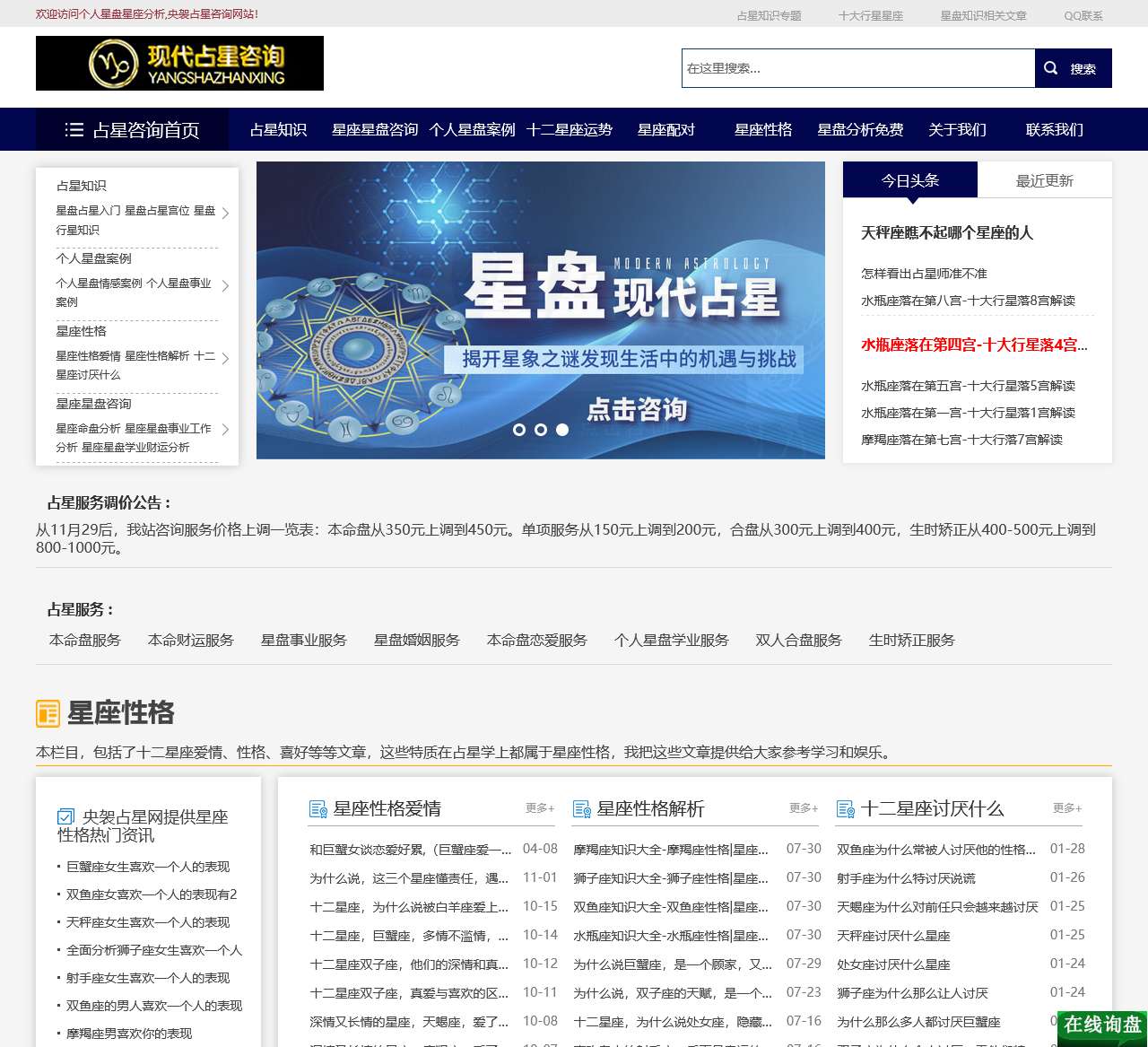This screenshot has height=1047, width=1148.
Task: Open article 射手座为什么特讨厌说谎
Action: click(x=906, y=878)
